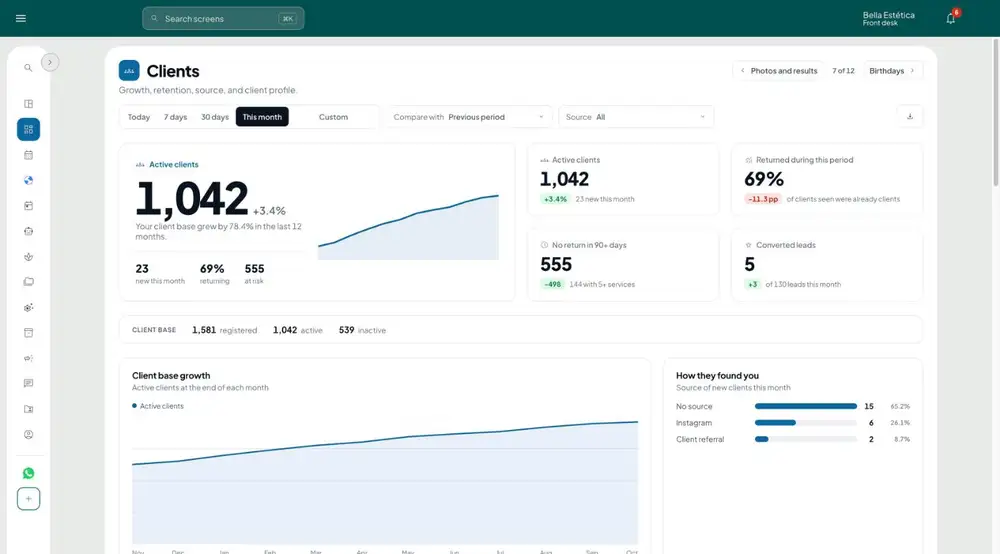Go to previous screen Photos and results

779,71
